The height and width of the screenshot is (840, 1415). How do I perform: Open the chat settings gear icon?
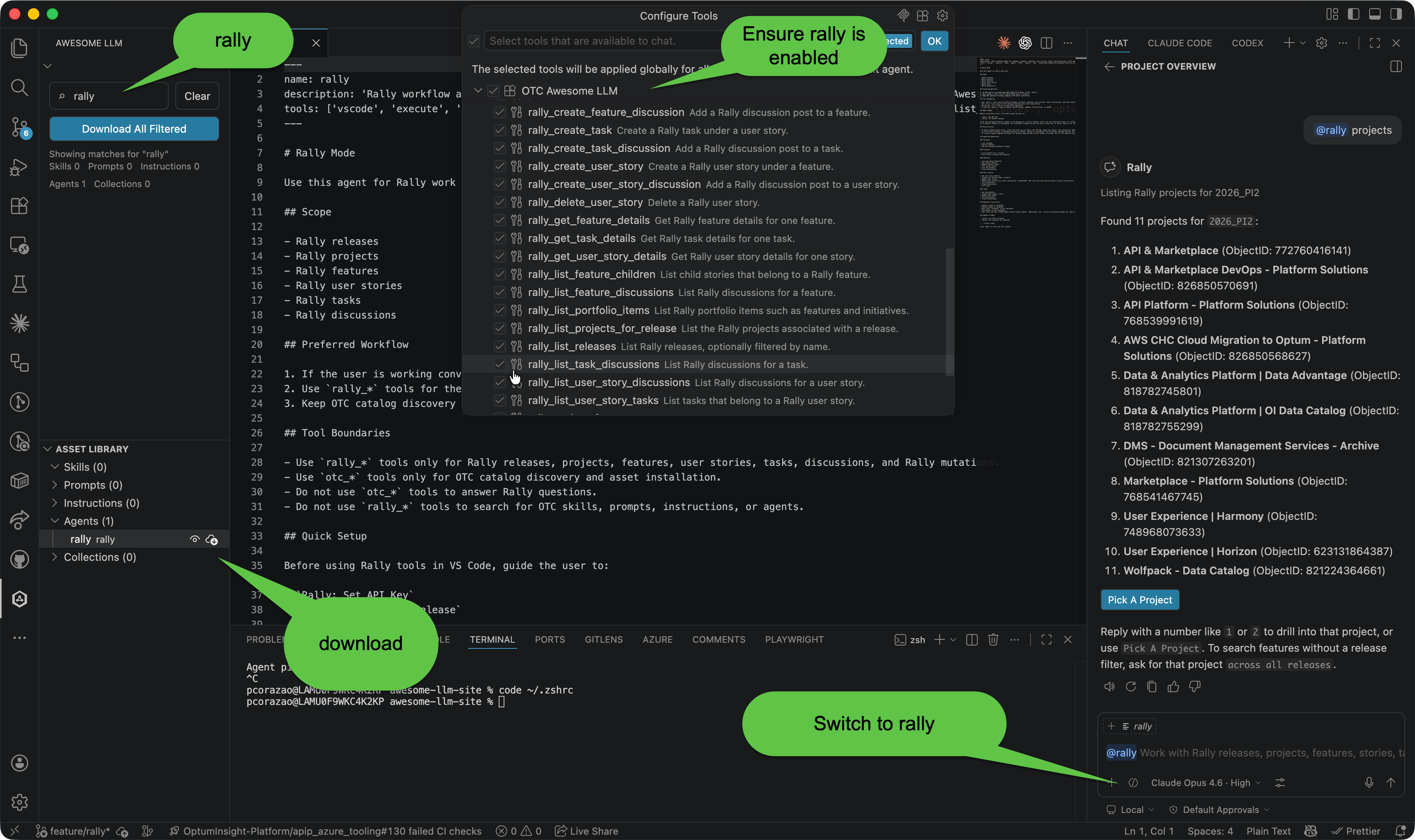pyautogui.click(x=1322, y=43)
